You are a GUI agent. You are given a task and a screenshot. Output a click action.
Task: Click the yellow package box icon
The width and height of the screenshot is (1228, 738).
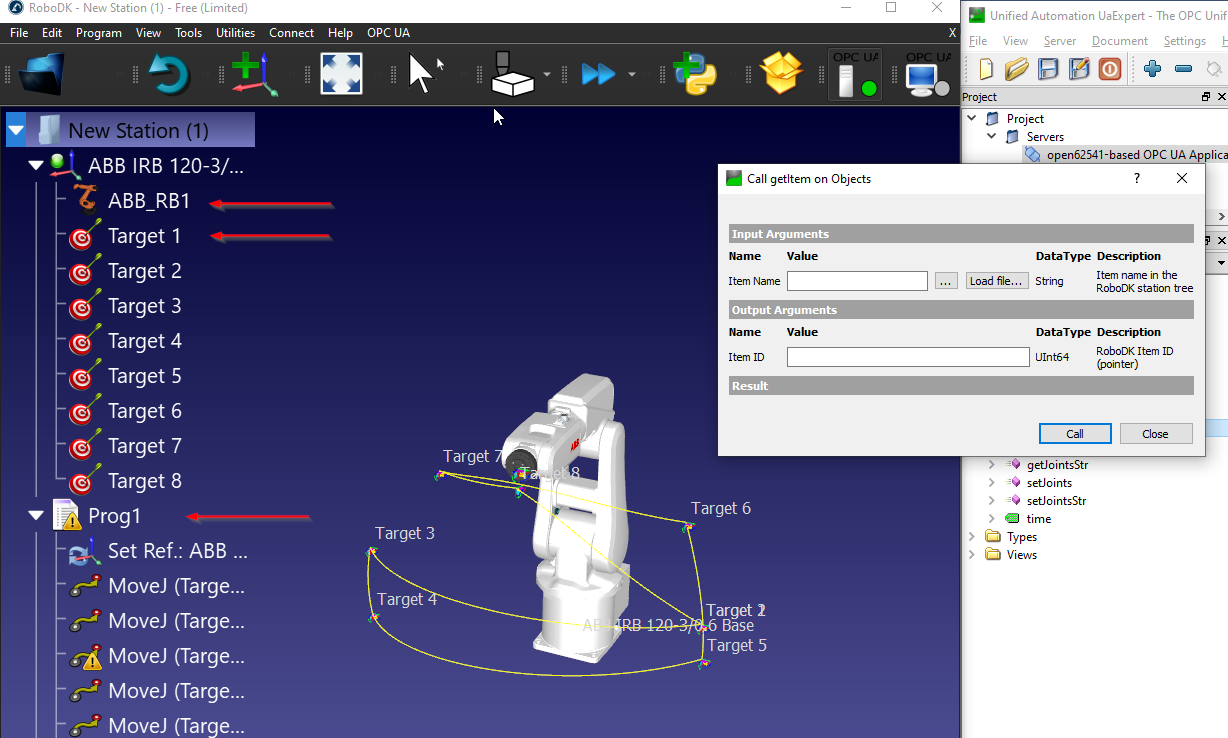782,73
